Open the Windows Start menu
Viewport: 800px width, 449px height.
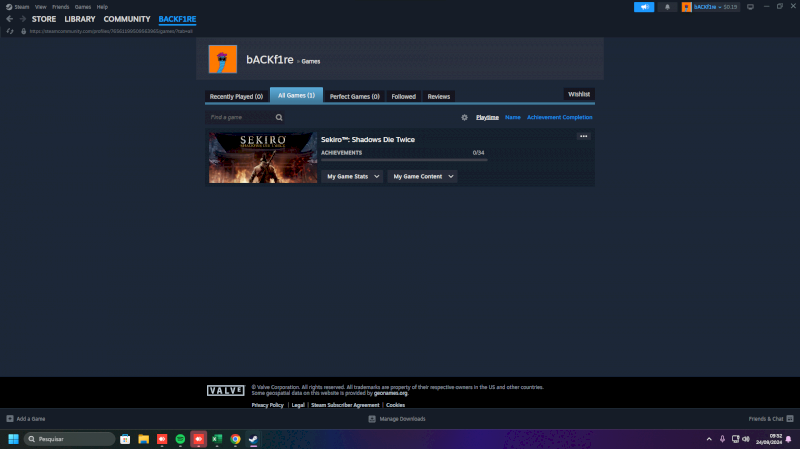13,439
